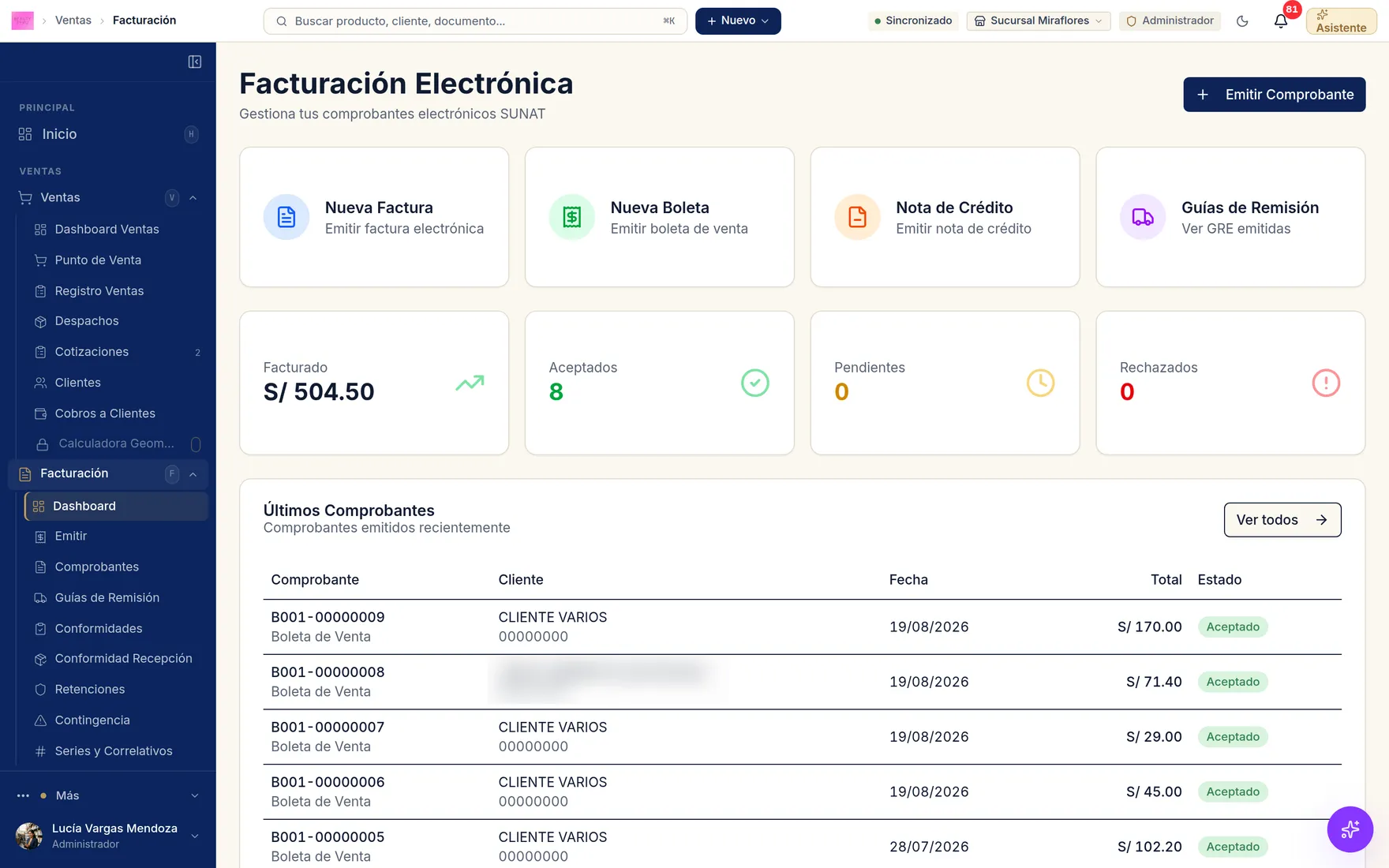Click the app logo in header
This screenshot has height=868, width=1389.
pos(22,21)
